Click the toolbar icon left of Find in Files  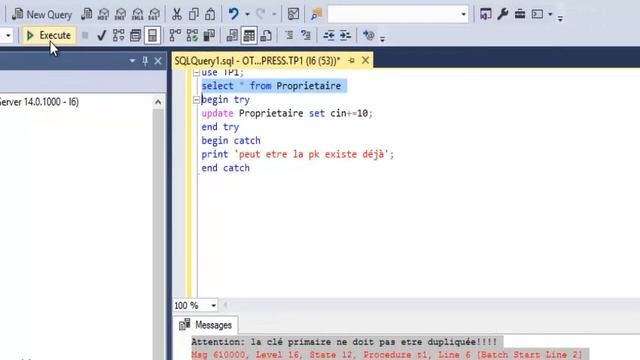(x=293, y=14)
